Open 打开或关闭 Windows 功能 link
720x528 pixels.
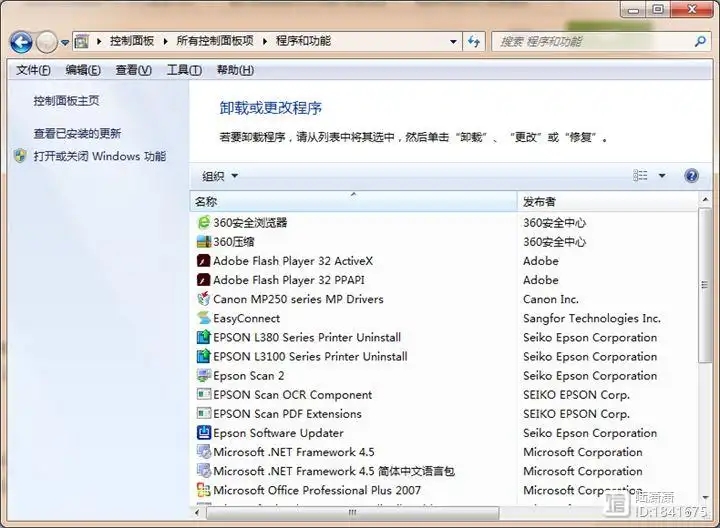100,156
